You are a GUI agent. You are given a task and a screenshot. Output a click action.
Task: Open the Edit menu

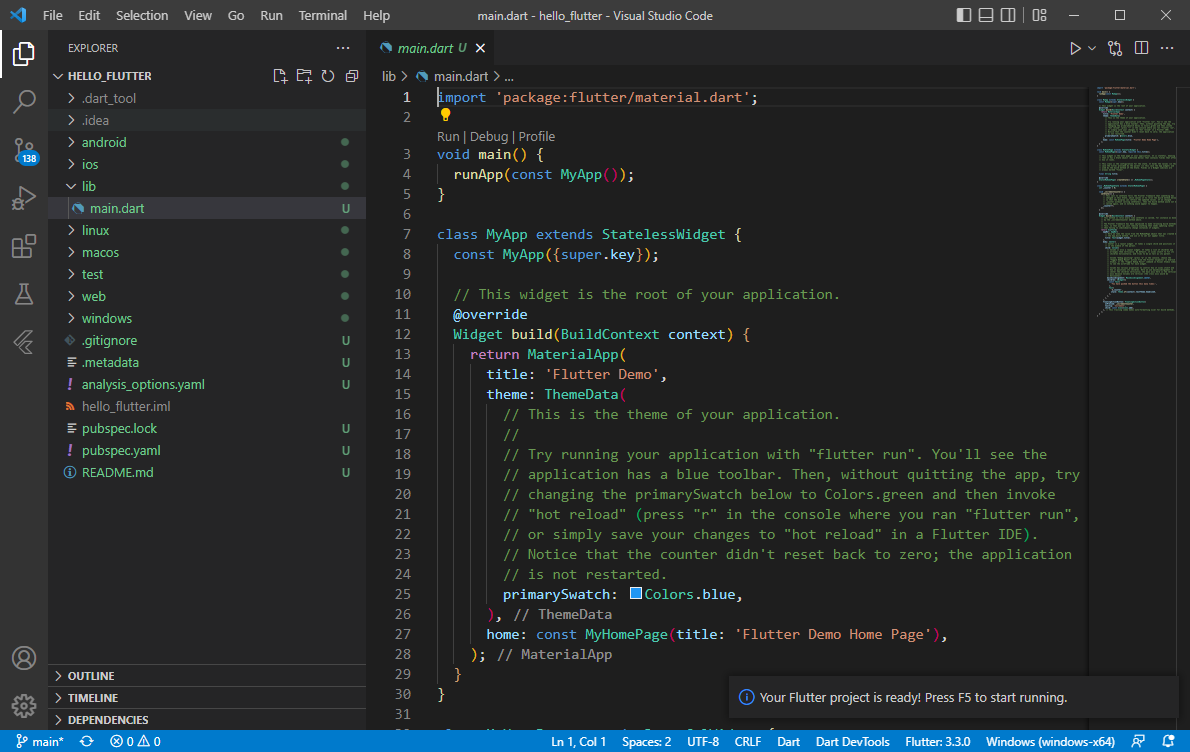point(89,15)
